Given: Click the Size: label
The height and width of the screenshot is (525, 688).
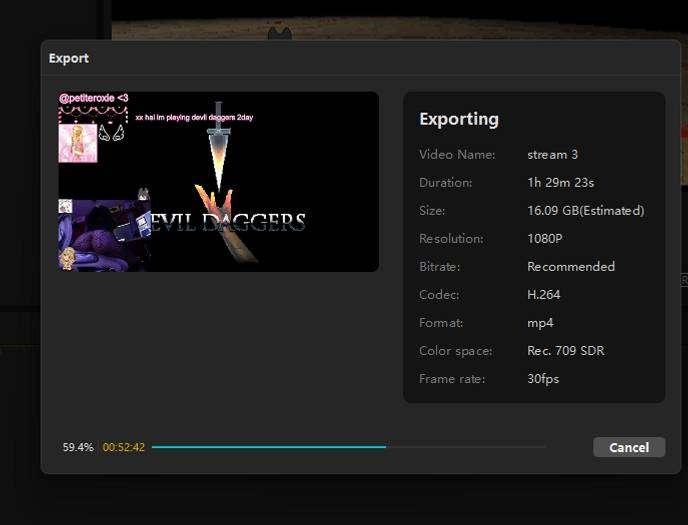Looking at the screenshot, I should [x=432, y=211].
